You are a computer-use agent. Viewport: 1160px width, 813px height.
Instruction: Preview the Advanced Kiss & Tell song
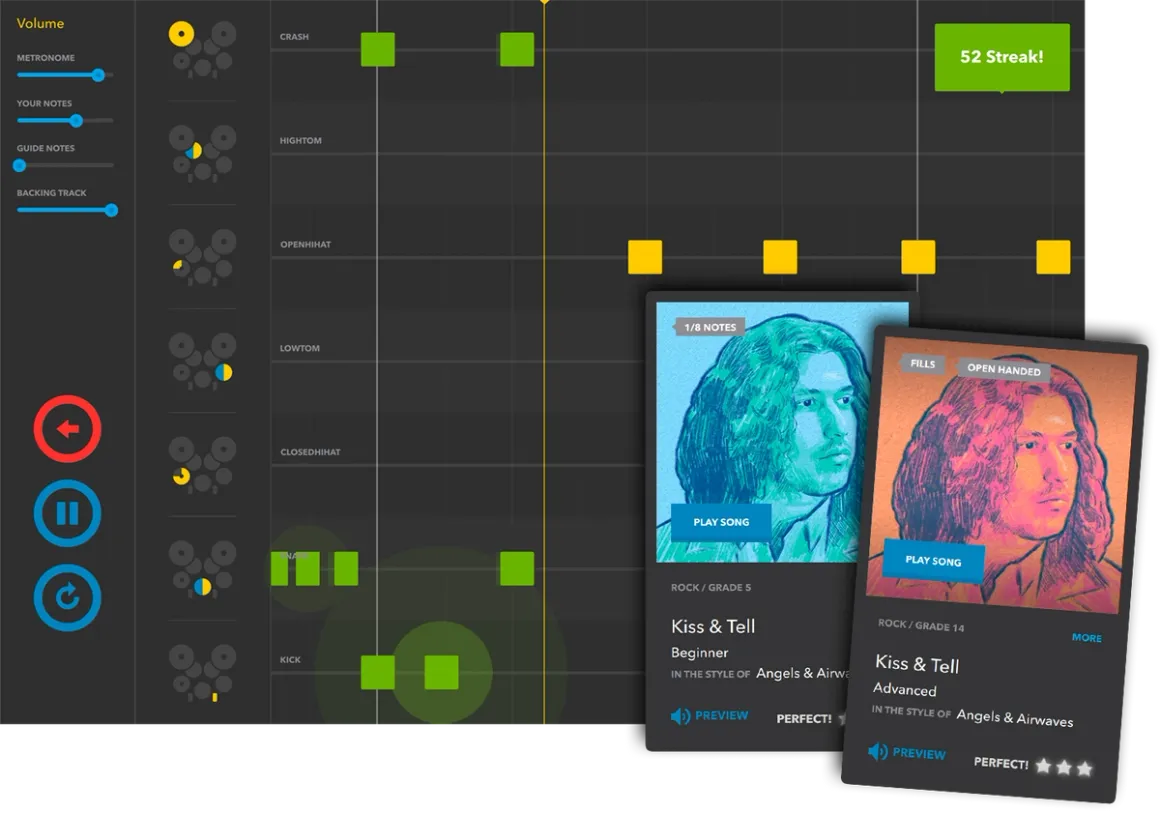[907, 752]
